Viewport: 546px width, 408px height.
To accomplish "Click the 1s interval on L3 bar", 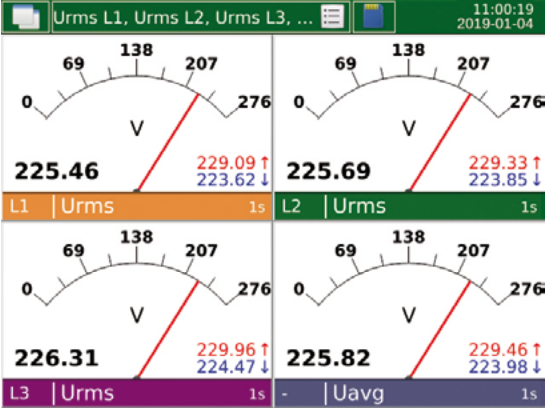I will [257, 394].
